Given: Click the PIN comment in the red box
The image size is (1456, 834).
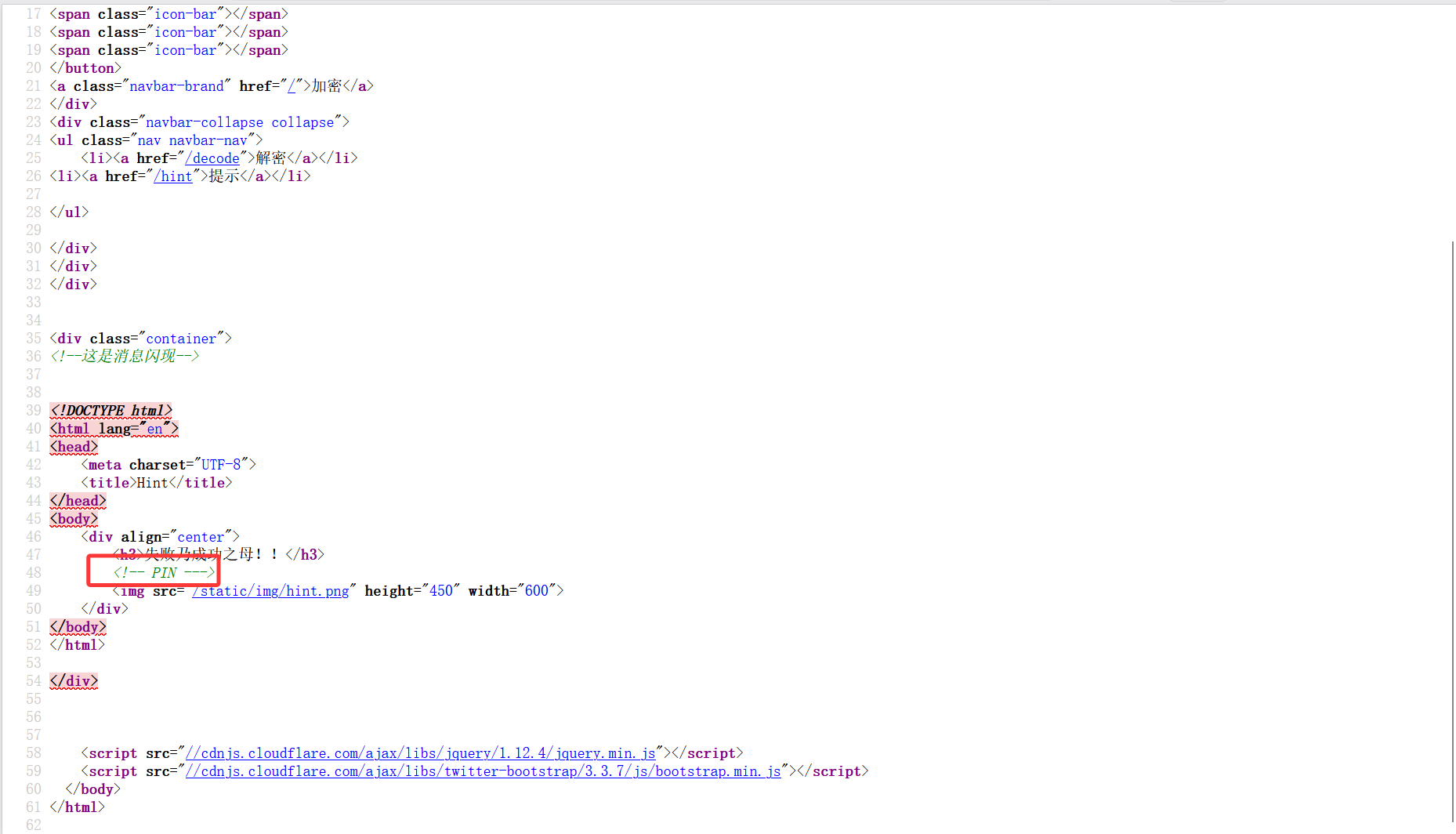Looking at the screenshot, I should [164, 573].
